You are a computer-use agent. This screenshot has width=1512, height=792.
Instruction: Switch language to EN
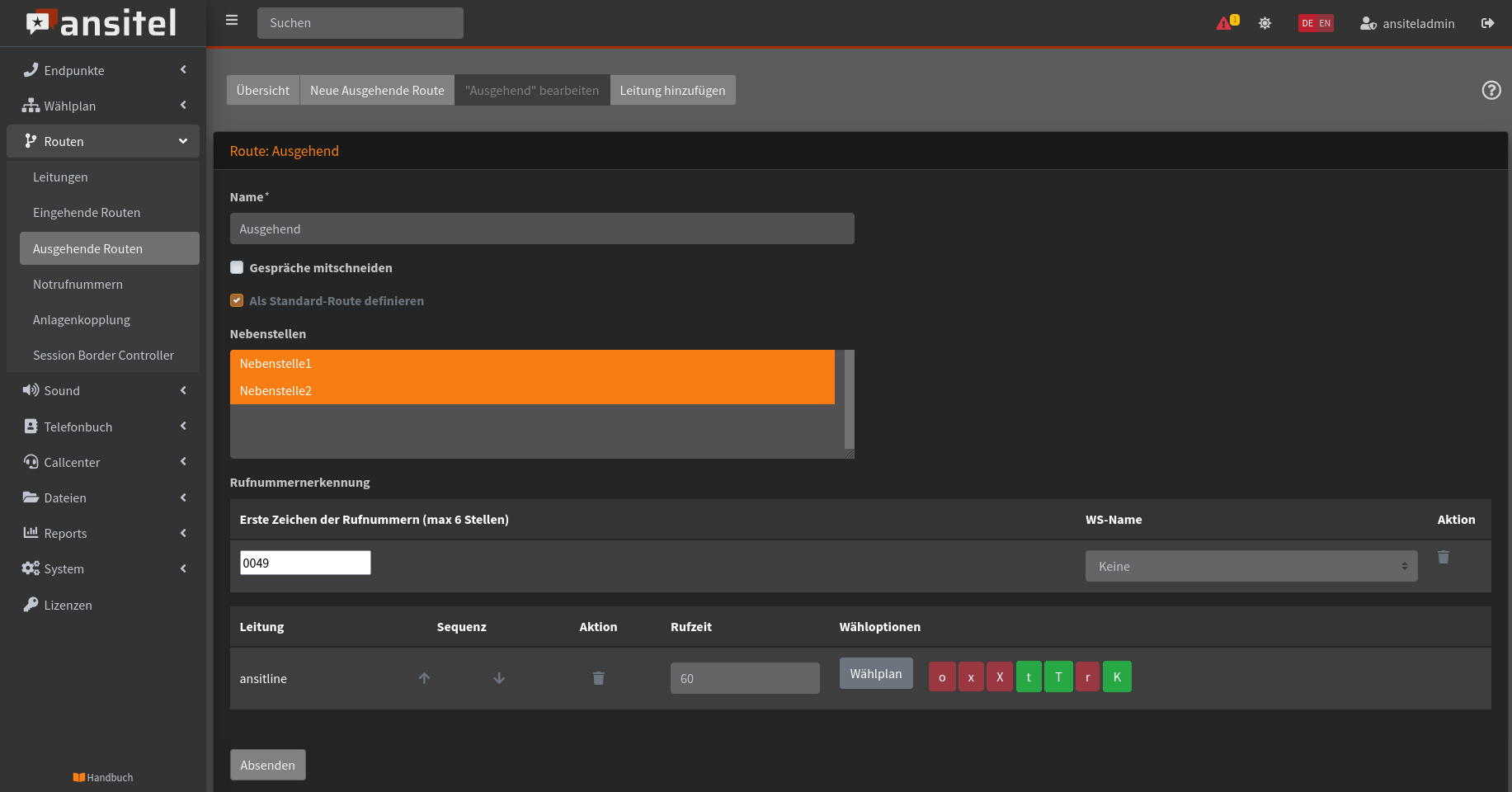point(1325,23)
